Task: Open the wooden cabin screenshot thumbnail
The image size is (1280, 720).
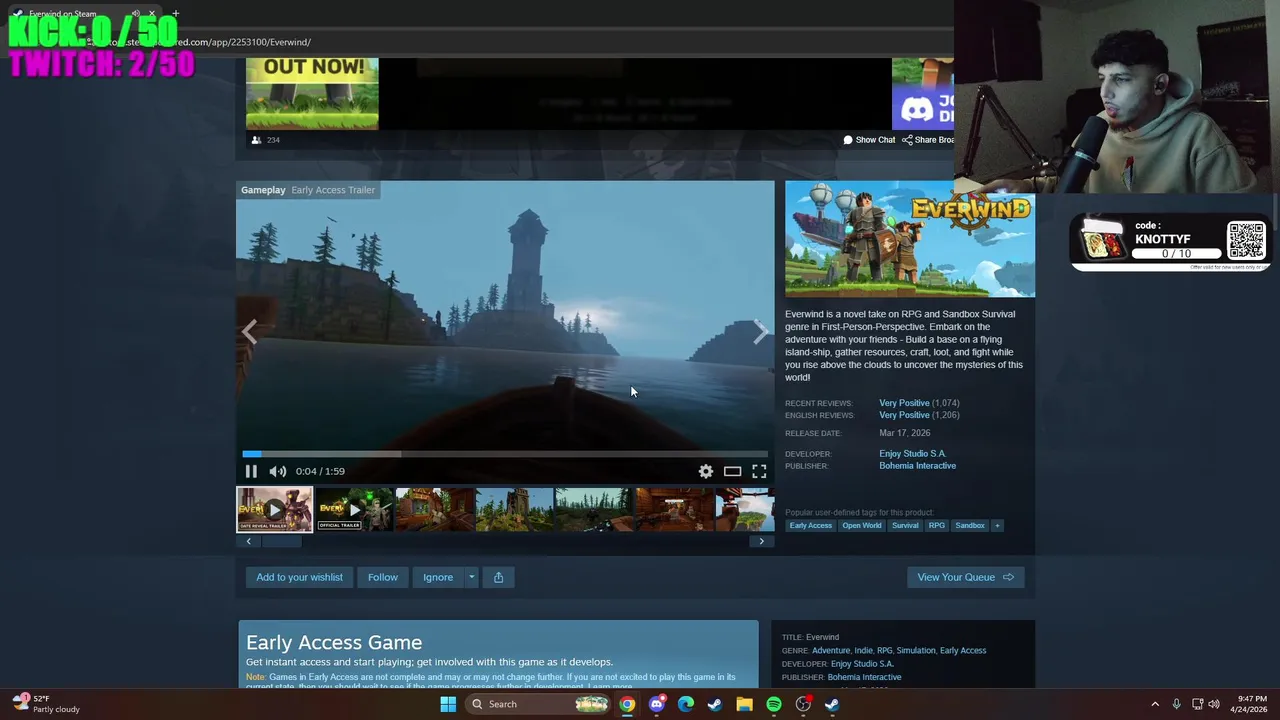Action: [x=434, y=509]
